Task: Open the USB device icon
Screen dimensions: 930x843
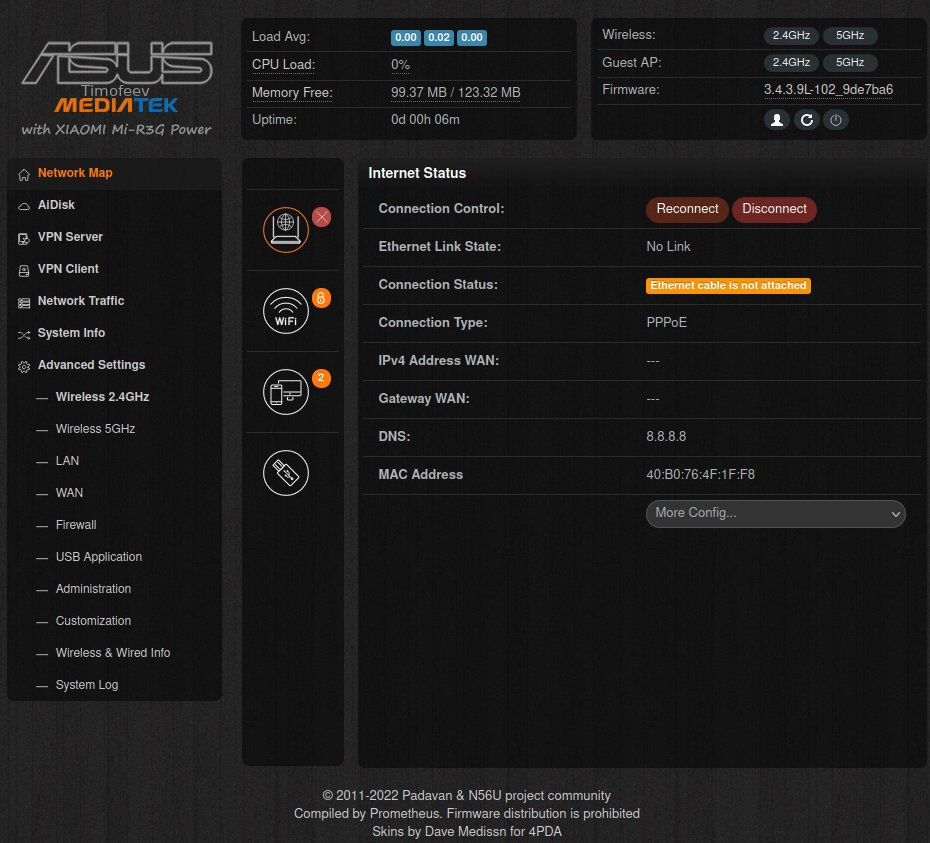Action: point(286,473)
